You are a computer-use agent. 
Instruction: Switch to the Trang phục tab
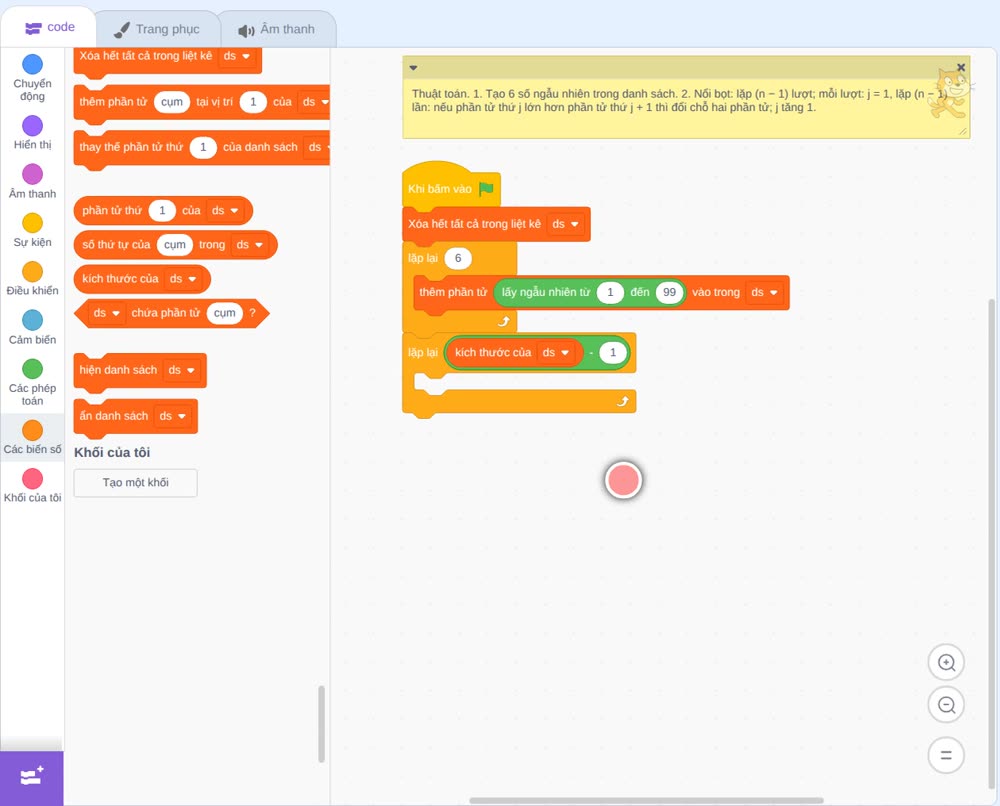point(157,29)
